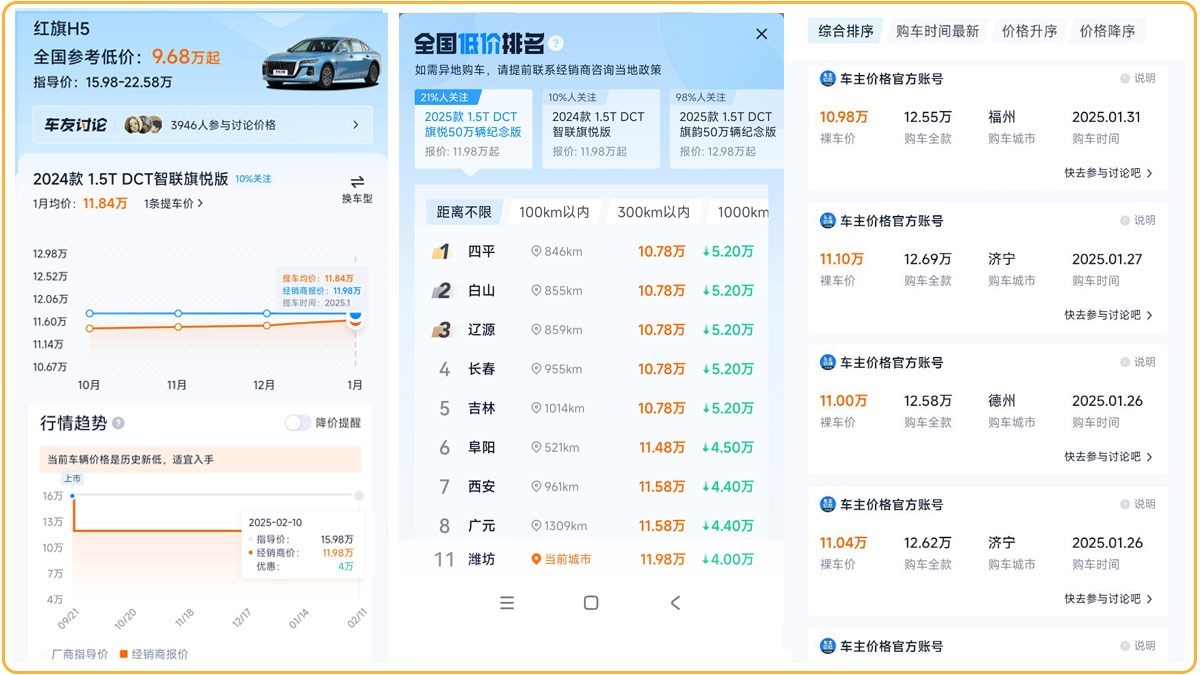Screen dimensions: 1200x675
Task: Select the 阜阳 ranking row
Action: pos(592,447)
